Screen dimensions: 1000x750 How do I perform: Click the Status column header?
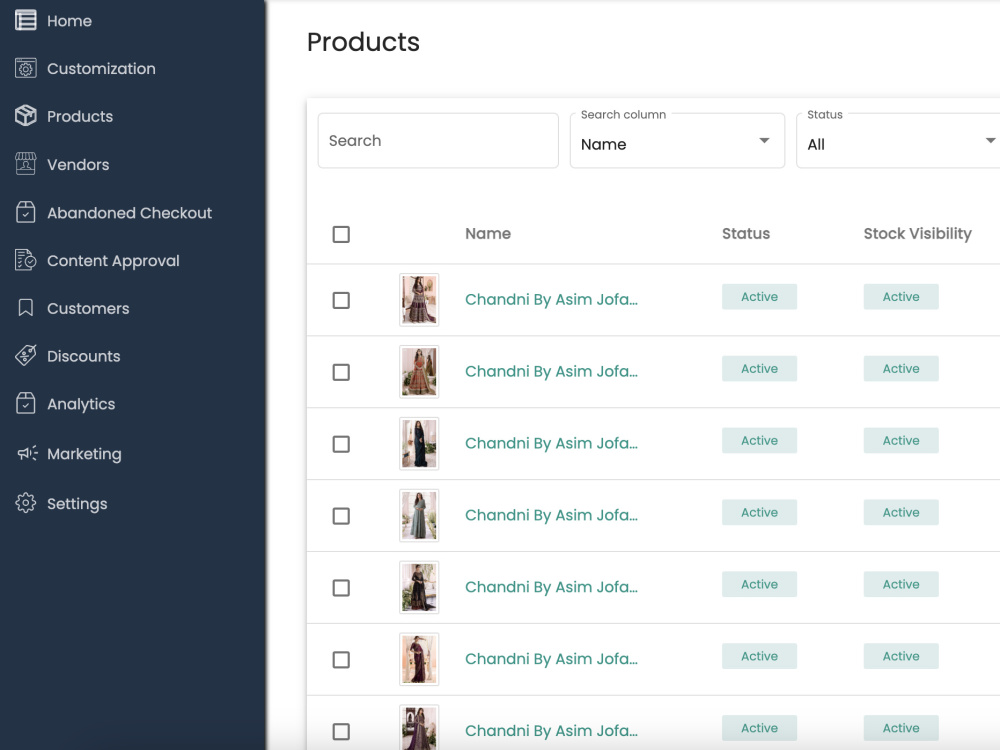[x=746, y=233]
